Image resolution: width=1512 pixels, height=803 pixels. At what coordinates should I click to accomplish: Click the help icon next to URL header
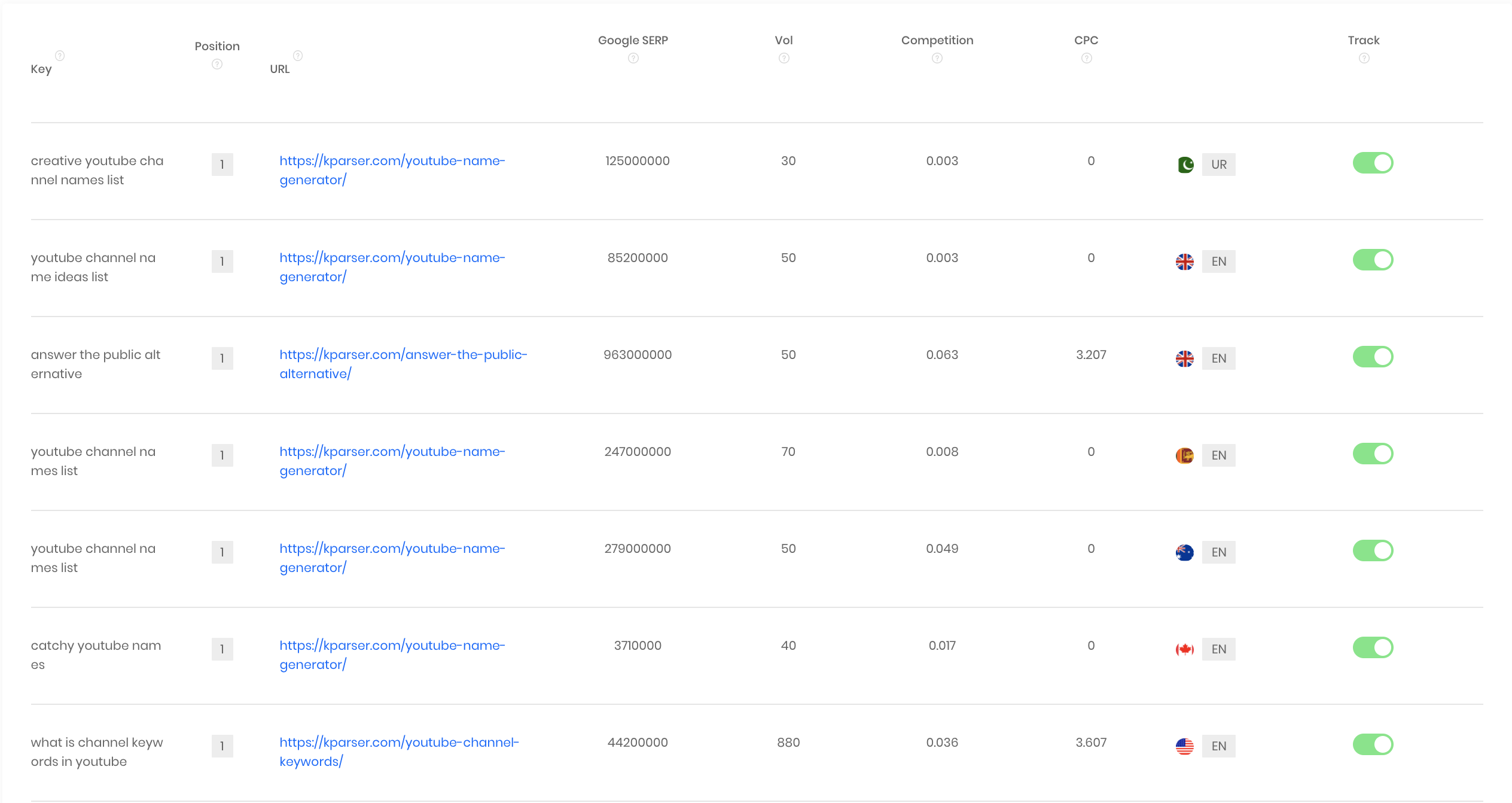(298, 56)
